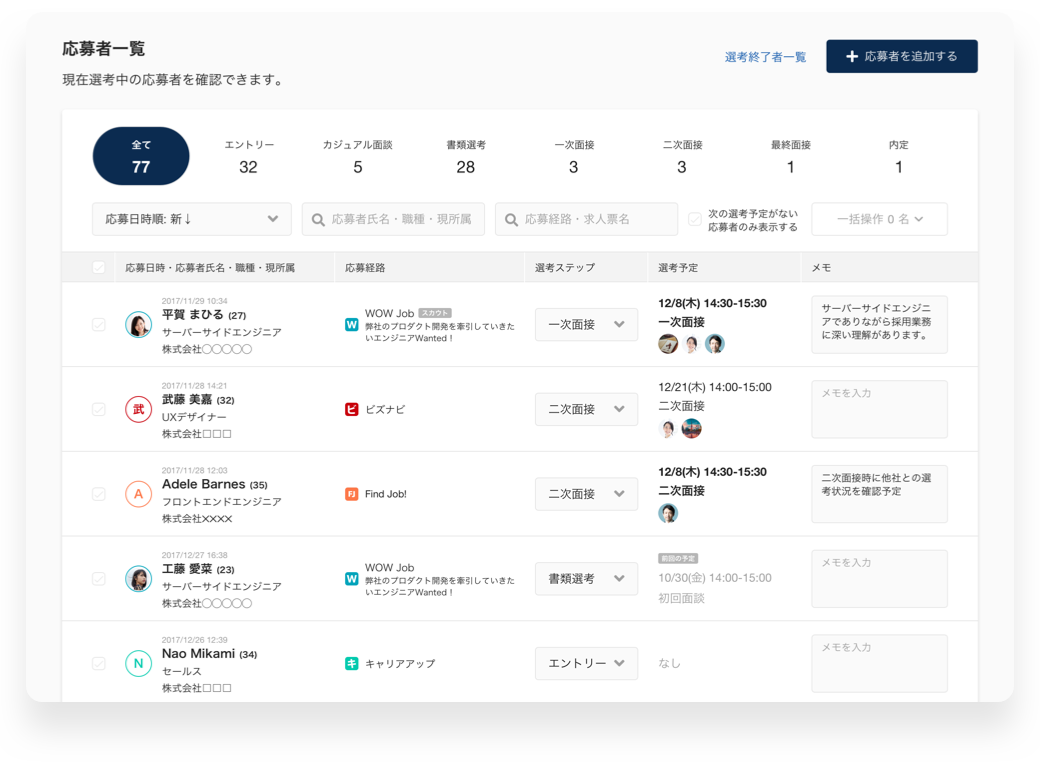Click the メモを入力 memo field on 工藤愛菜's row
Image resolution: width=1040 pixels, height=780 pixels.
click(x=878, y=578)
